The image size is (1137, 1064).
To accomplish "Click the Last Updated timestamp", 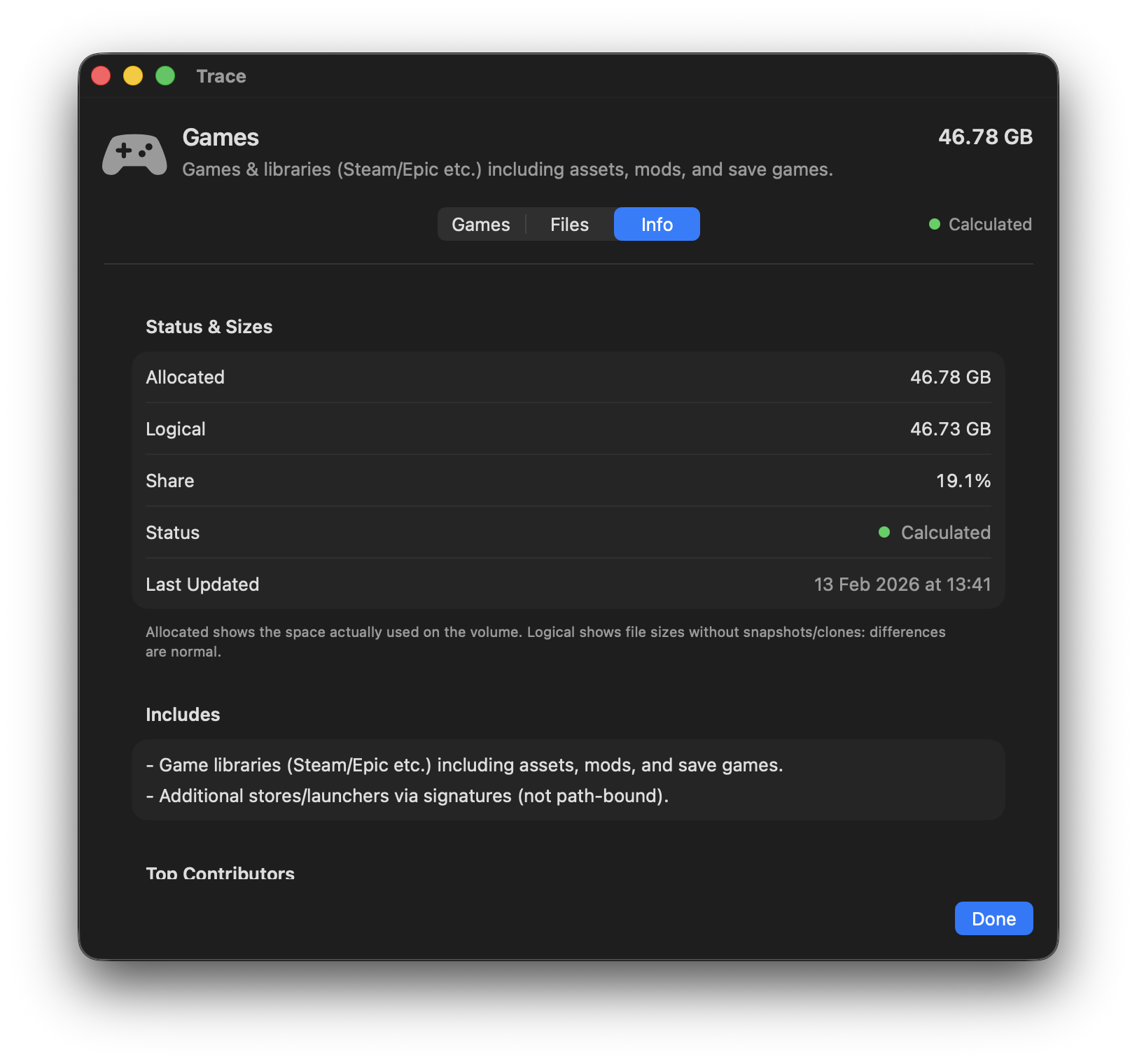I will click(902, 584).
